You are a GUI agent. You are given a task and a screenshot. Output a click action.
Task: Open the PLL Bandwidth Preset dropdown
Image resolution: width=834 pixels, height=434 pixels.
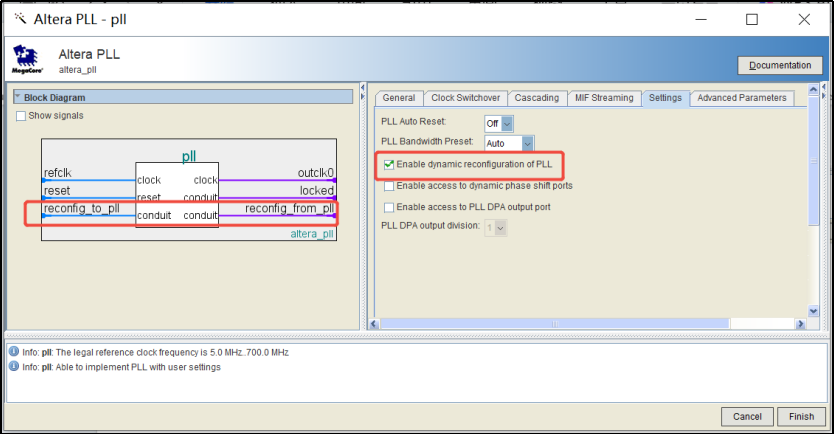pos(509,144)
